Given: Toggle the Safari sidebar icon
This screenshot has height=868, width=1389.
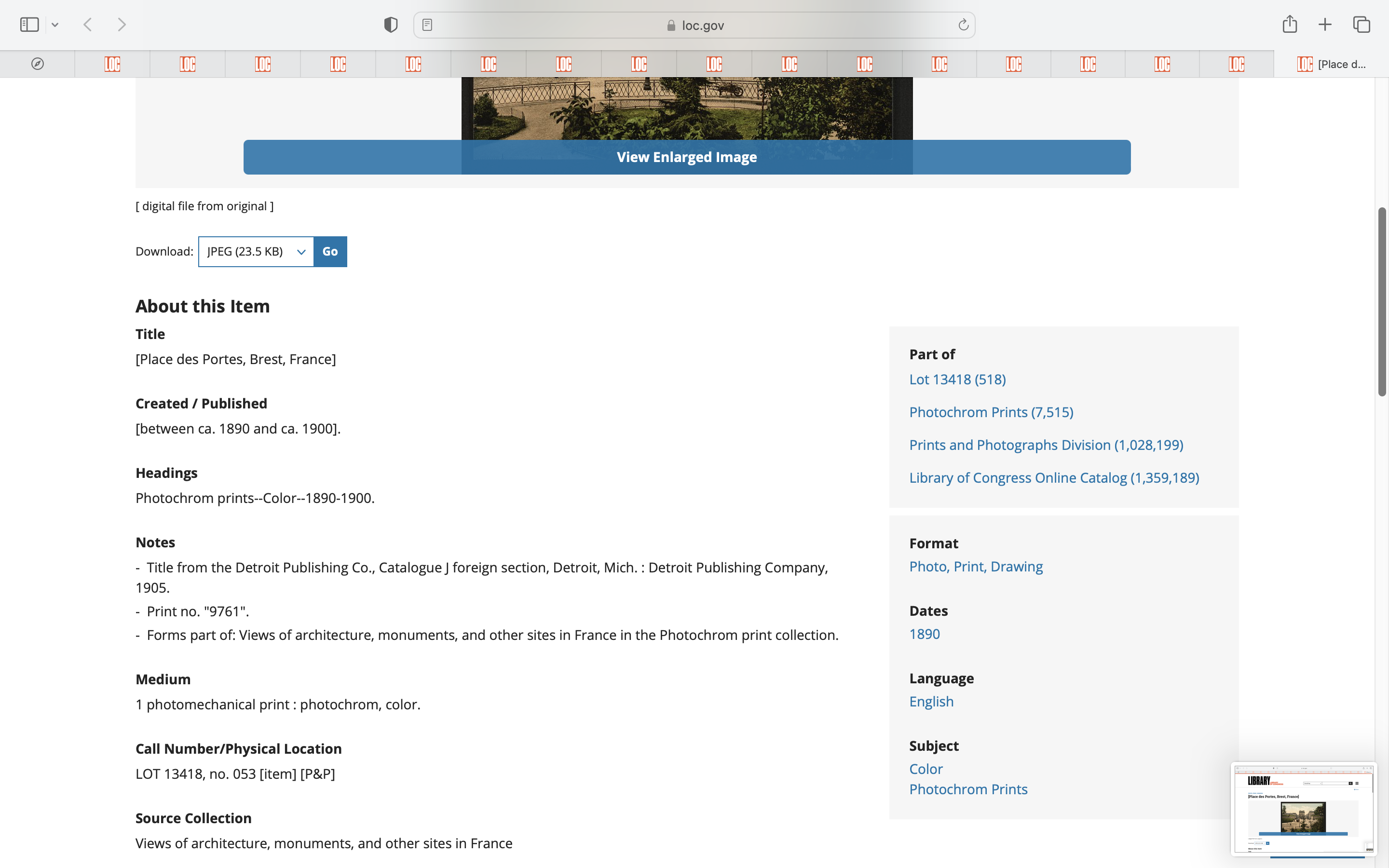Looking at the screenshot, I should [29, 25].
